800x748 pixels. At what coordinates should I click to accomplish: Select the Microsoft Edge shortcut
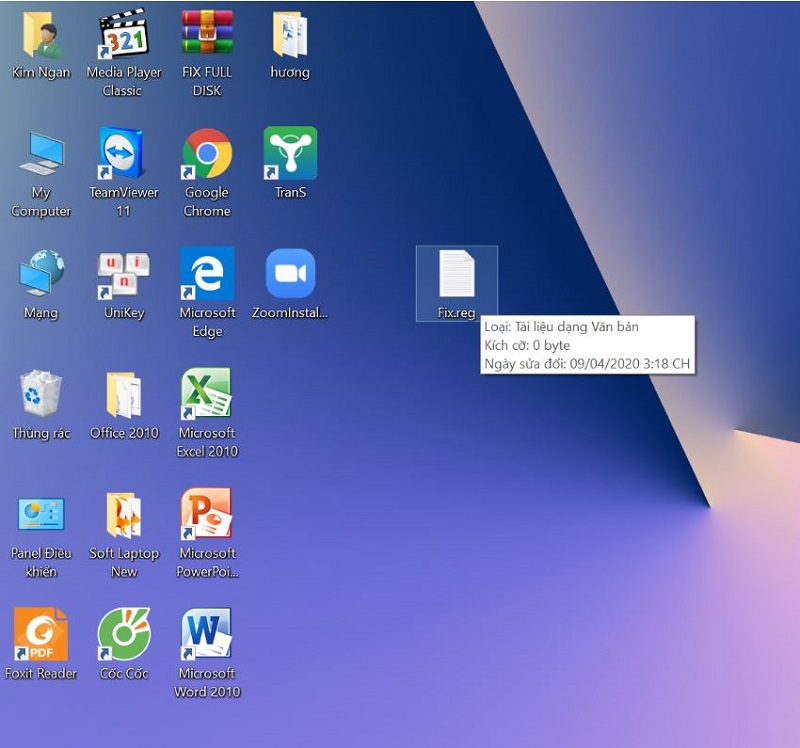[x=207, y=273]
